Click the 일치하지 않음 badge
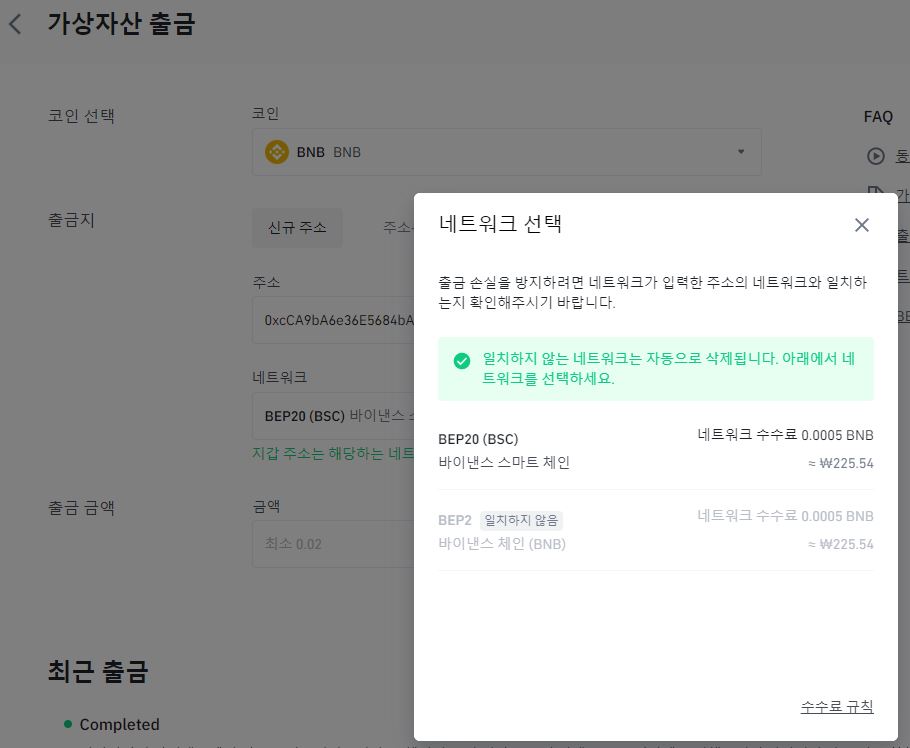 pos(521,521)
